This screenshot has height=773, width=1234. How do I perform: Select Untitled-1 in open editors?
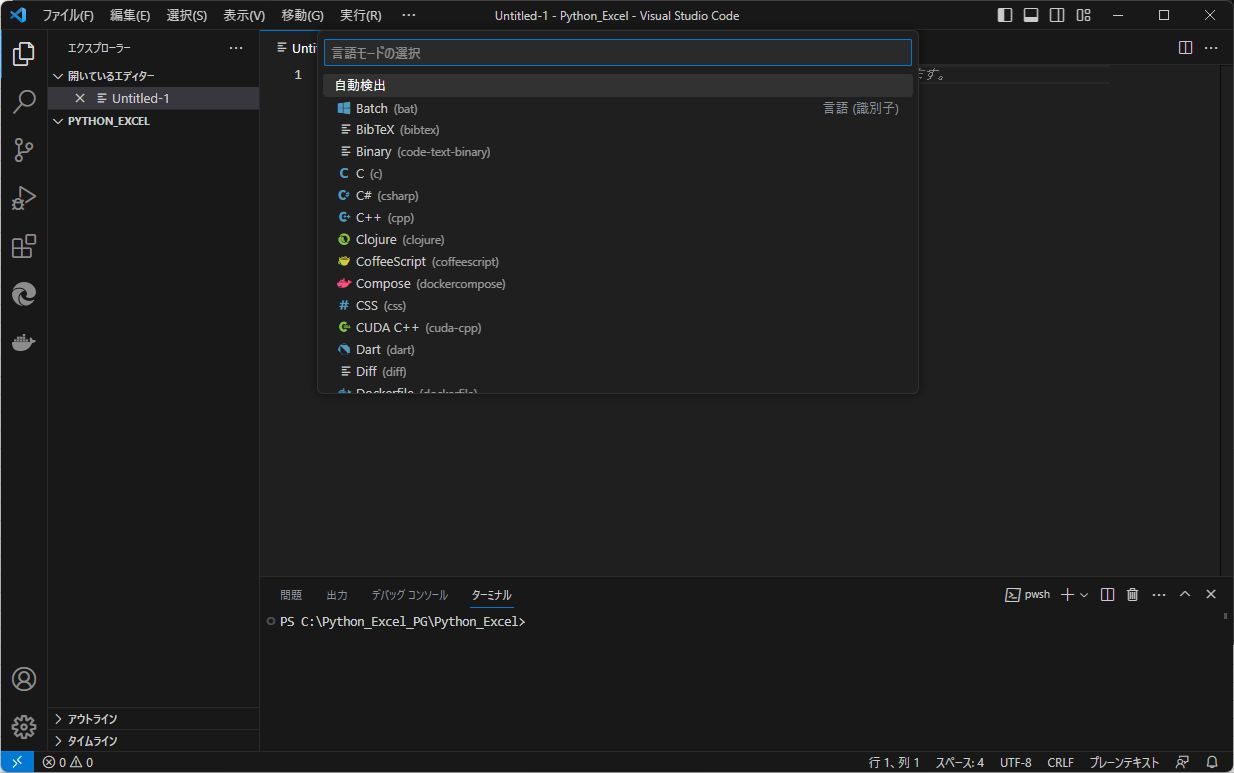pyautogui.click(x=154, y=98)
